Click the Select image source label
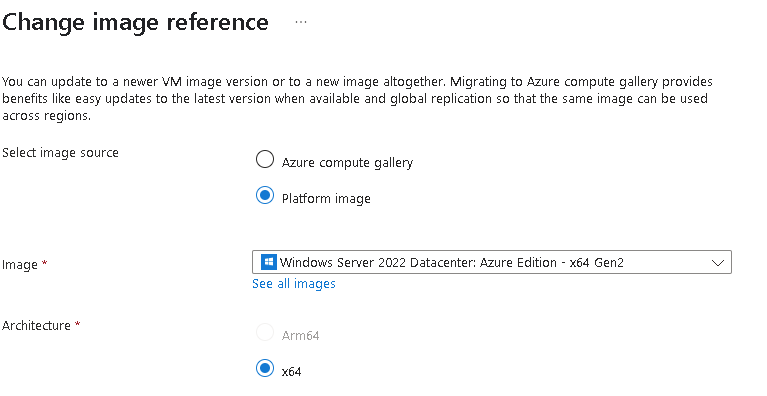Screen dimensions: 767x396 (x=60, y=153)
